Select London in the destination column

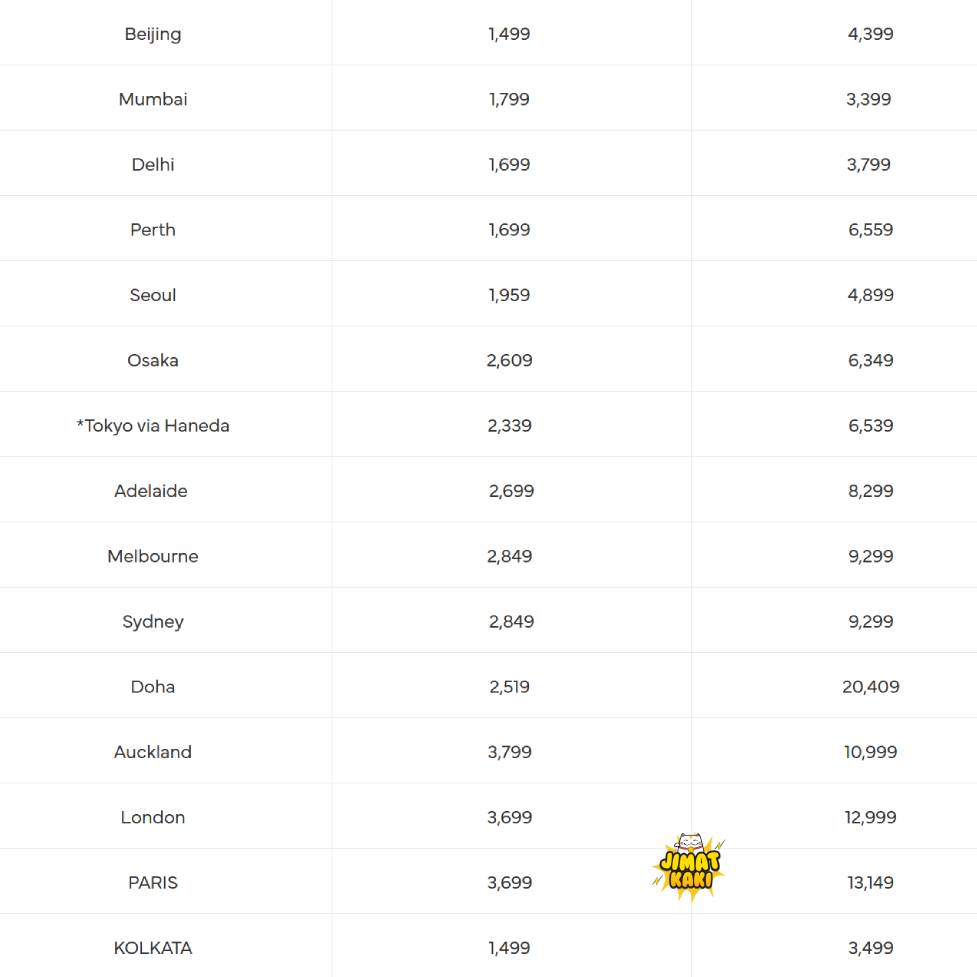pos(153,817)
